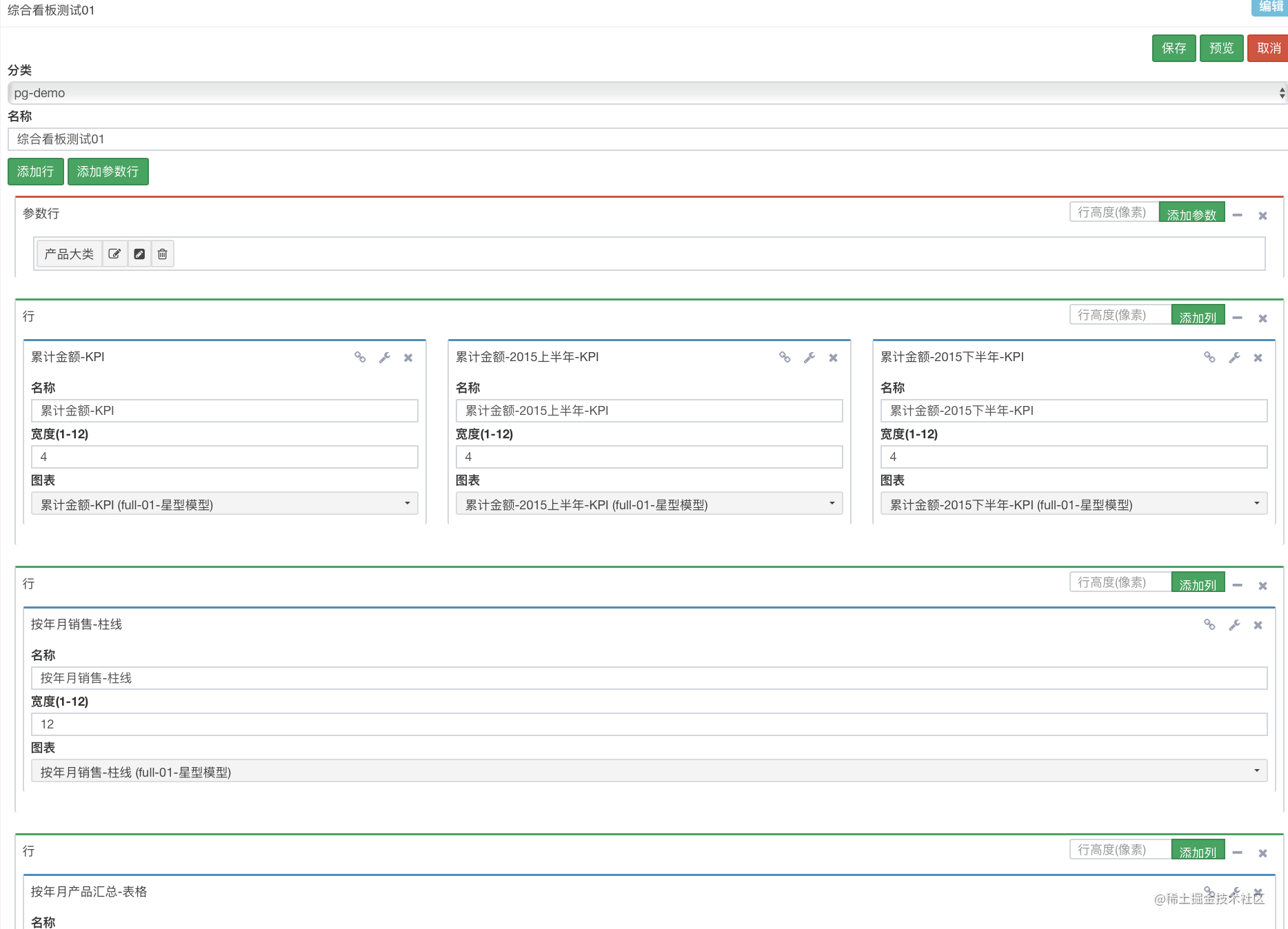Remove the 行 containing 按年月销售-柱线
Image resolution: width=1288 pixels, height=929 pixels.
pos(1263,586)
